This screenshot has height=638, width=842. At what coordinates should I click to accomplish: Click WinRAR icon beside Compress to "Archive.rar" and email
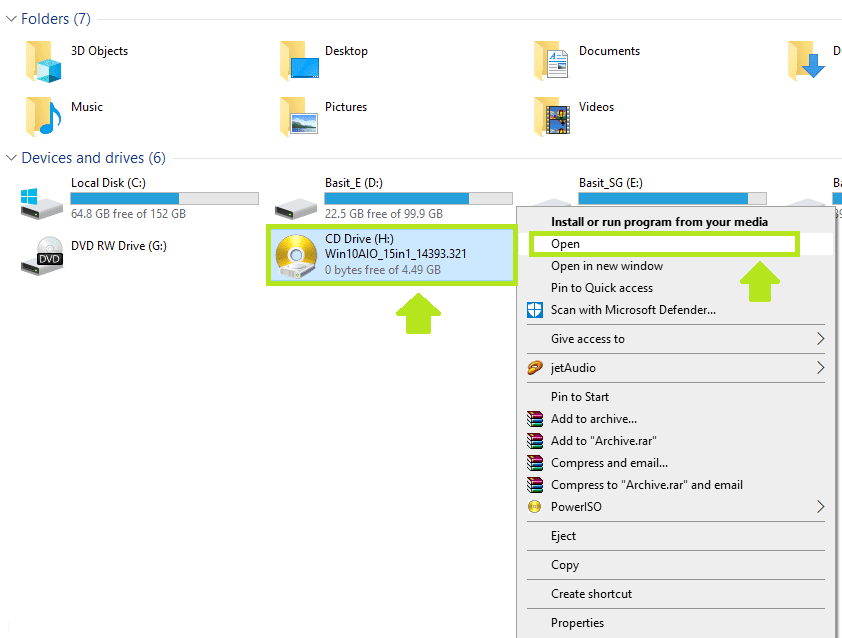(535, 485)
